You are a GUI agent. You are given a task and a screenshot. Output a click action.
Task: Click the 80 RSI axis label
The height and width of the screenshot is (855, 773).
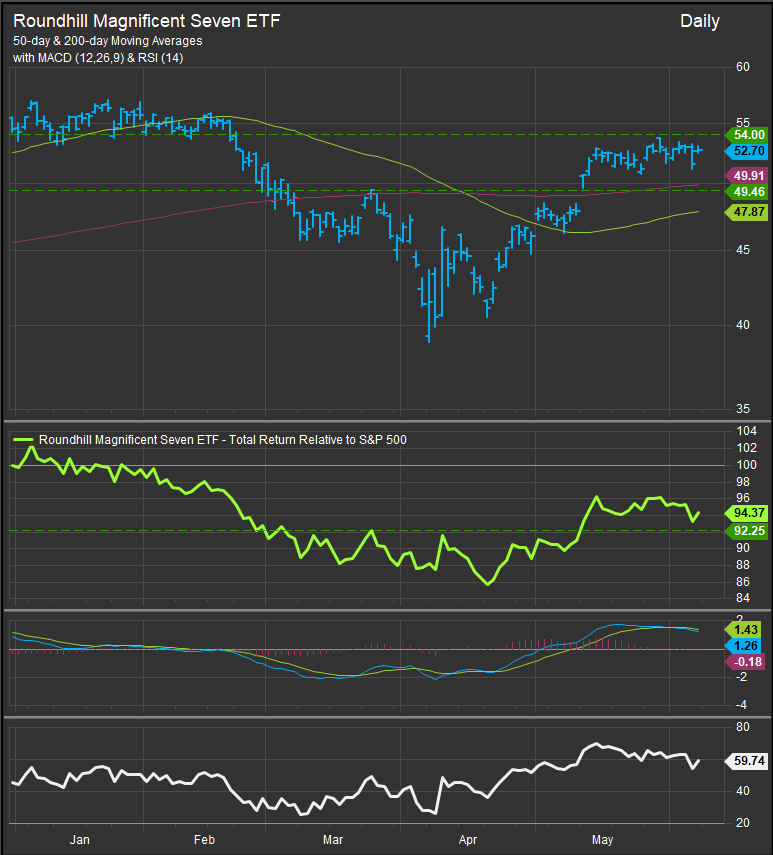742,727
